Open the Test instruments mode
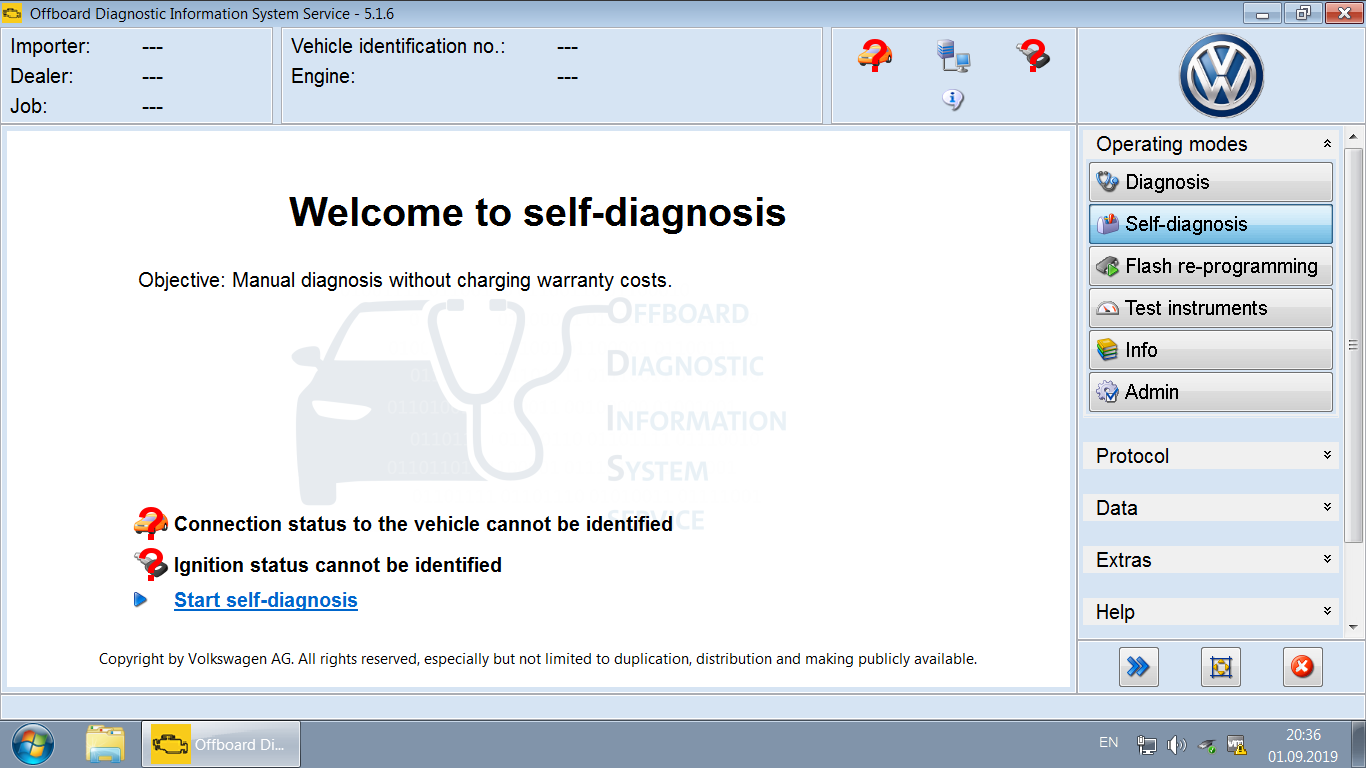The image size is (1366, 768). point(1210,308)
